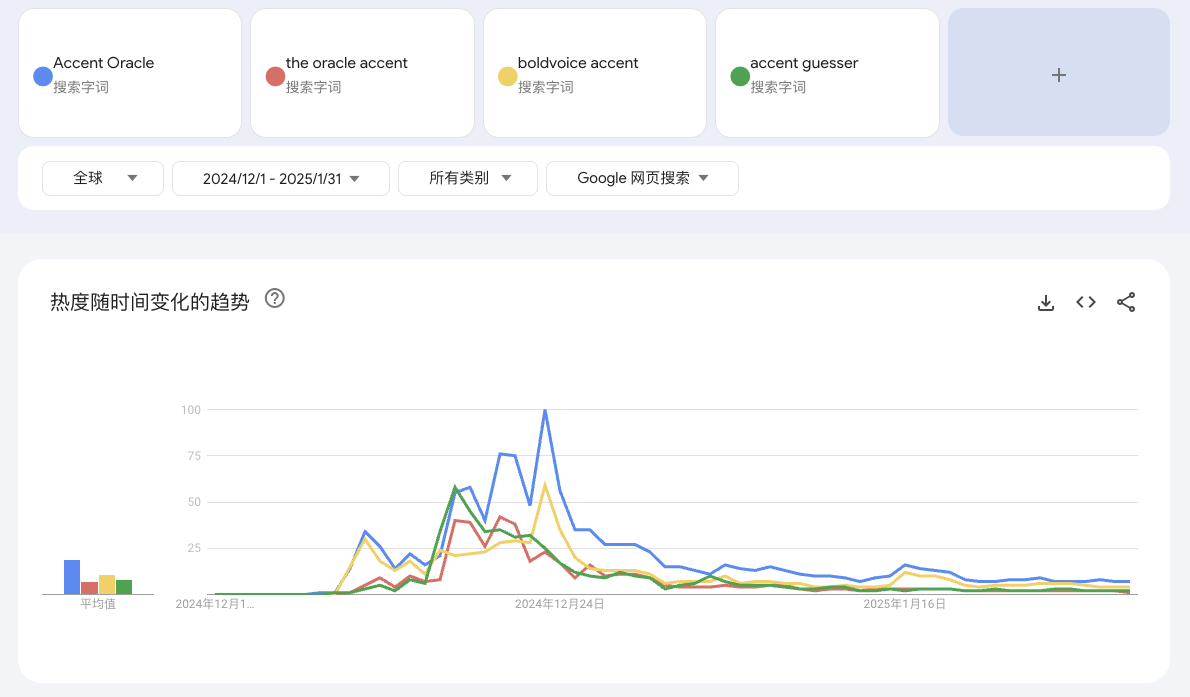The height and width of the screenshot is (697, 1190).
Task: Click the green average bar in 平均值
Action: [x=124, y=587]
